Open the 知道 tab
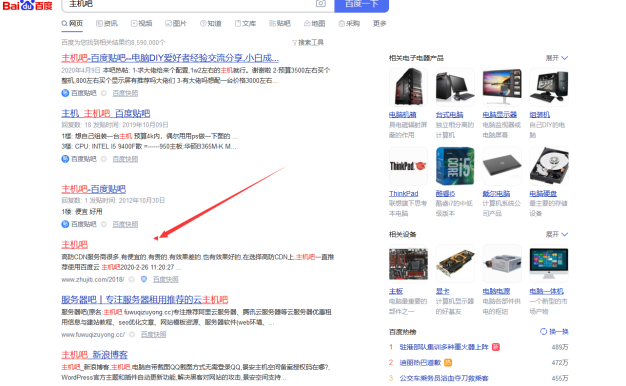 tap(210, 24)
